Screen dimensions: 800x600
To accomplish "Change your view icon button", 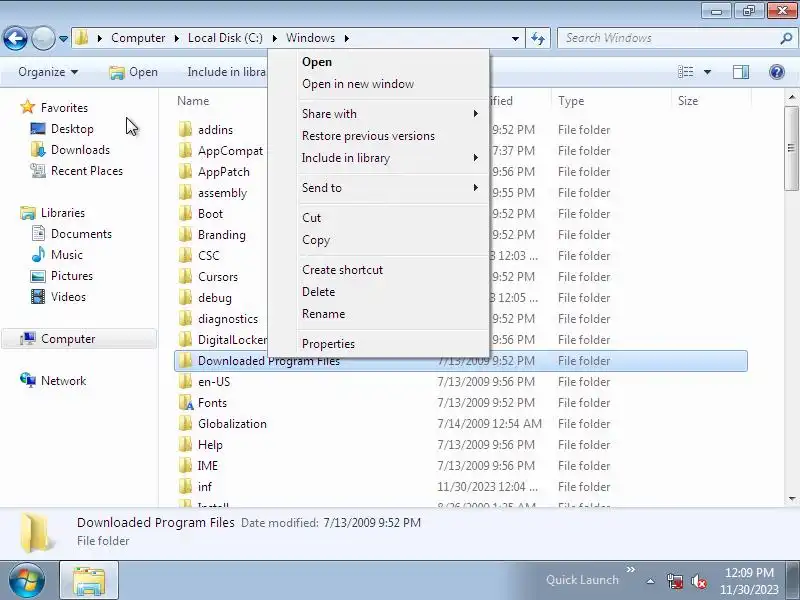I will tap(685, 72).
